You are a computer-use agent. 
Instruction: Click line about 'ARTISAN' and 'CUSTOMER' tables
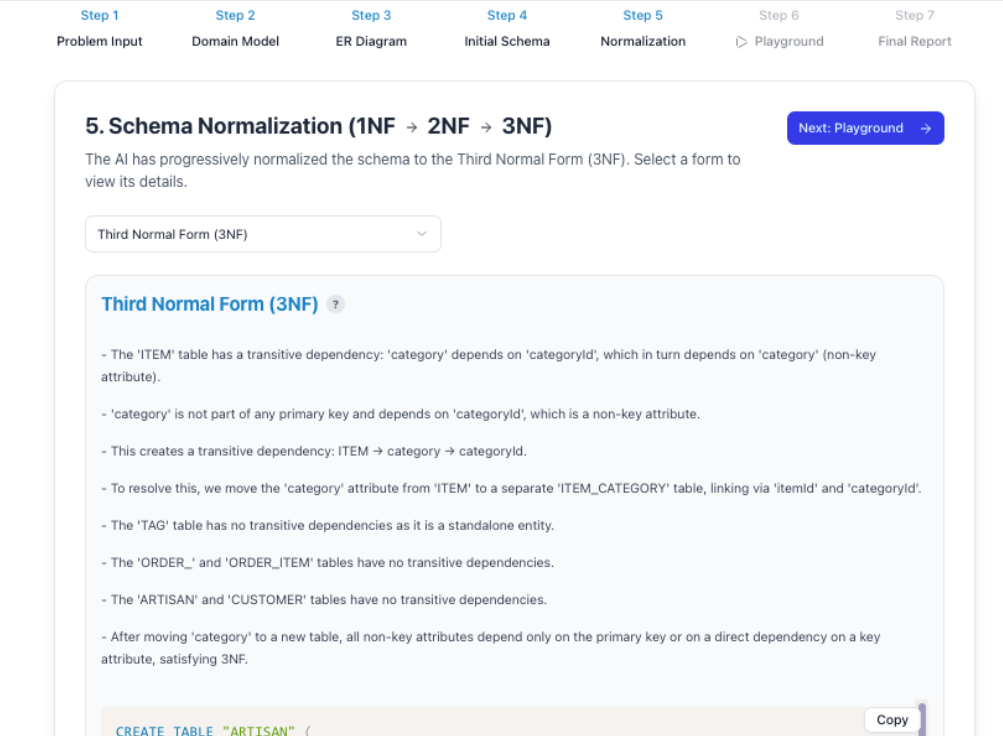pyautogui.click(x=324, y=600)
